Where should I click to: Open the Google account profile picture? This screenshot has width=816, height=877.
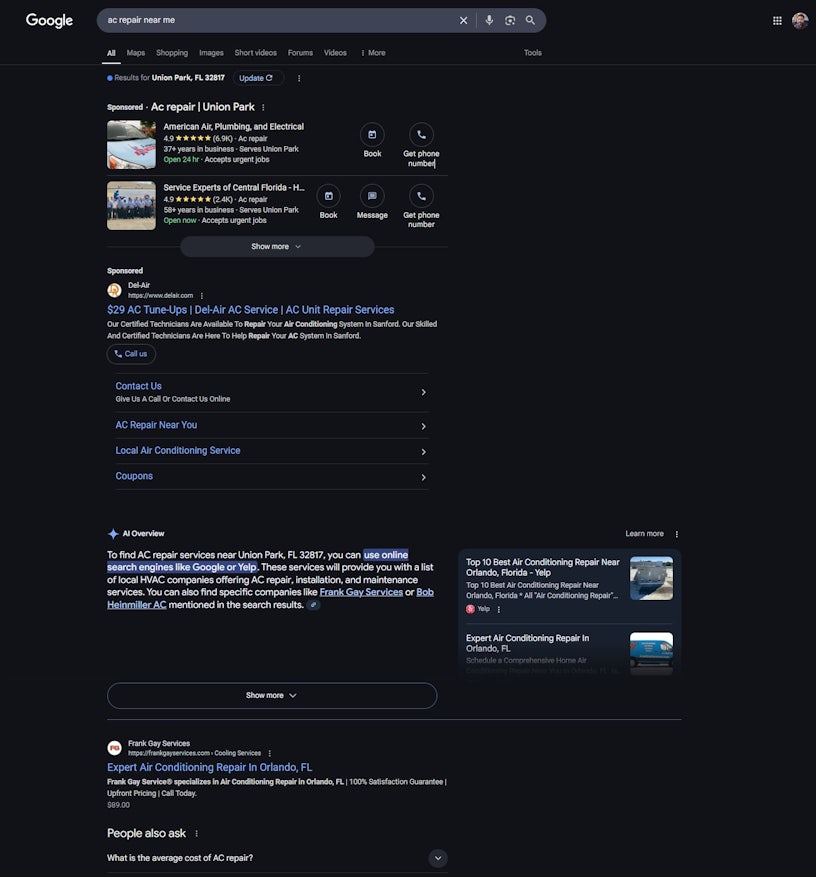(800, 20)
